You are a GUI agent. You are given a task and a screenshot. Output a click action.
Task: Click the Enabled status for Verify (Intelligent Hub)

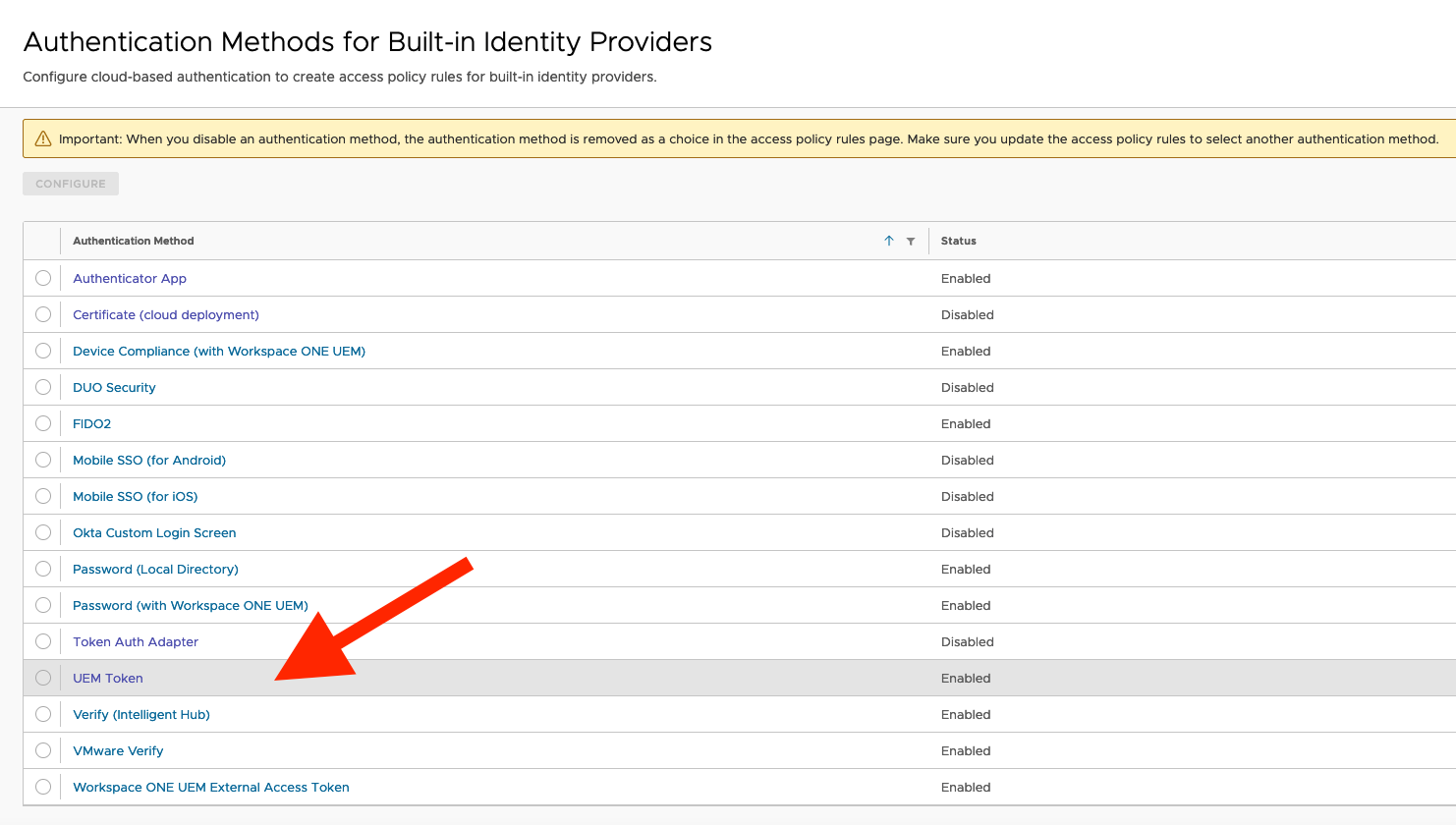click(966, 715)
